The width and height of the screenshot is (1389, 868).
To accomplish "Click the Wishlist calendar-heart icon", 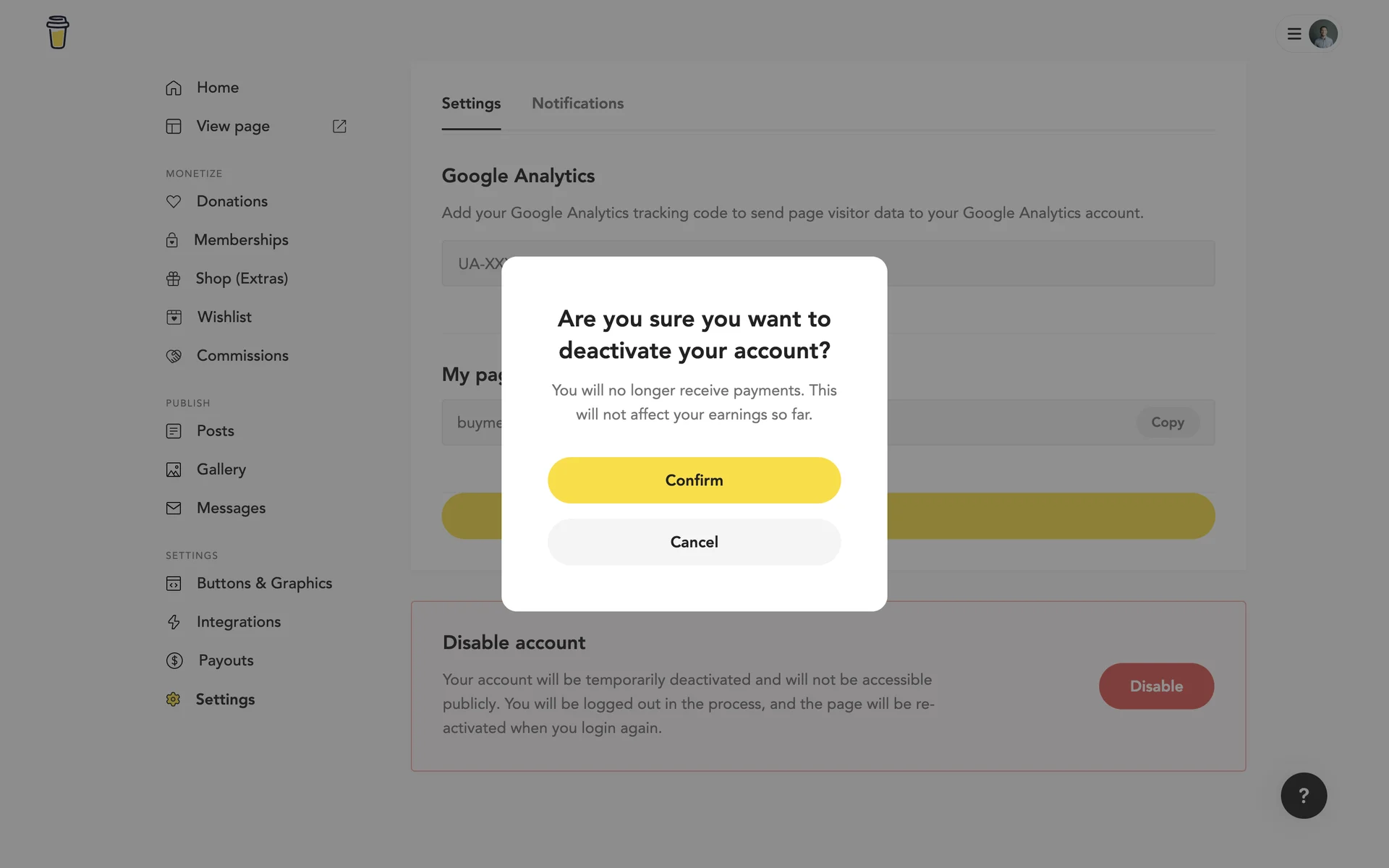I will point(174,318).
